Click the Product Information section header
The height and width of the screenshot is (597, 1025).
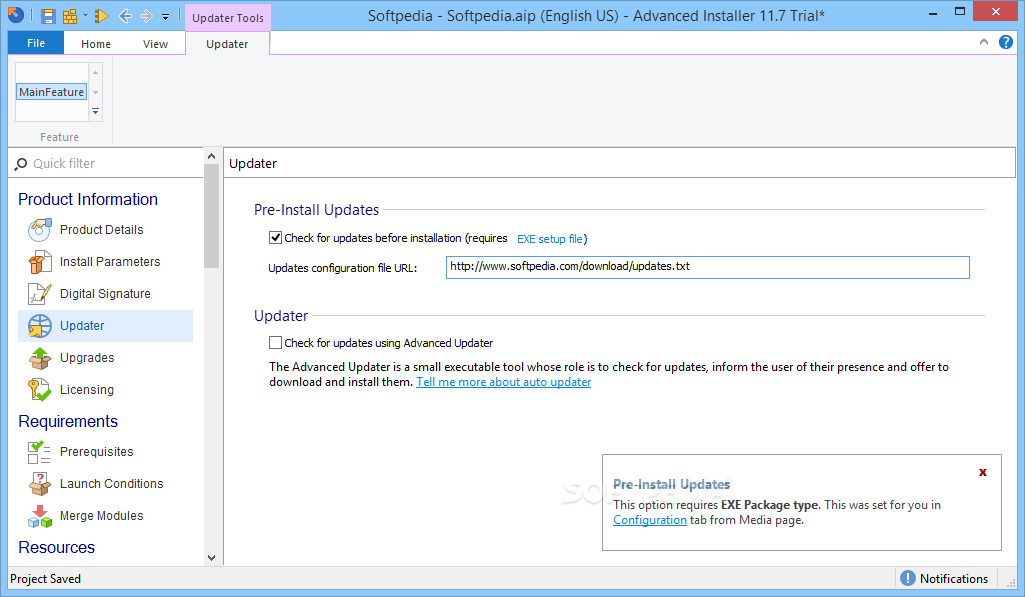point(88,199)
